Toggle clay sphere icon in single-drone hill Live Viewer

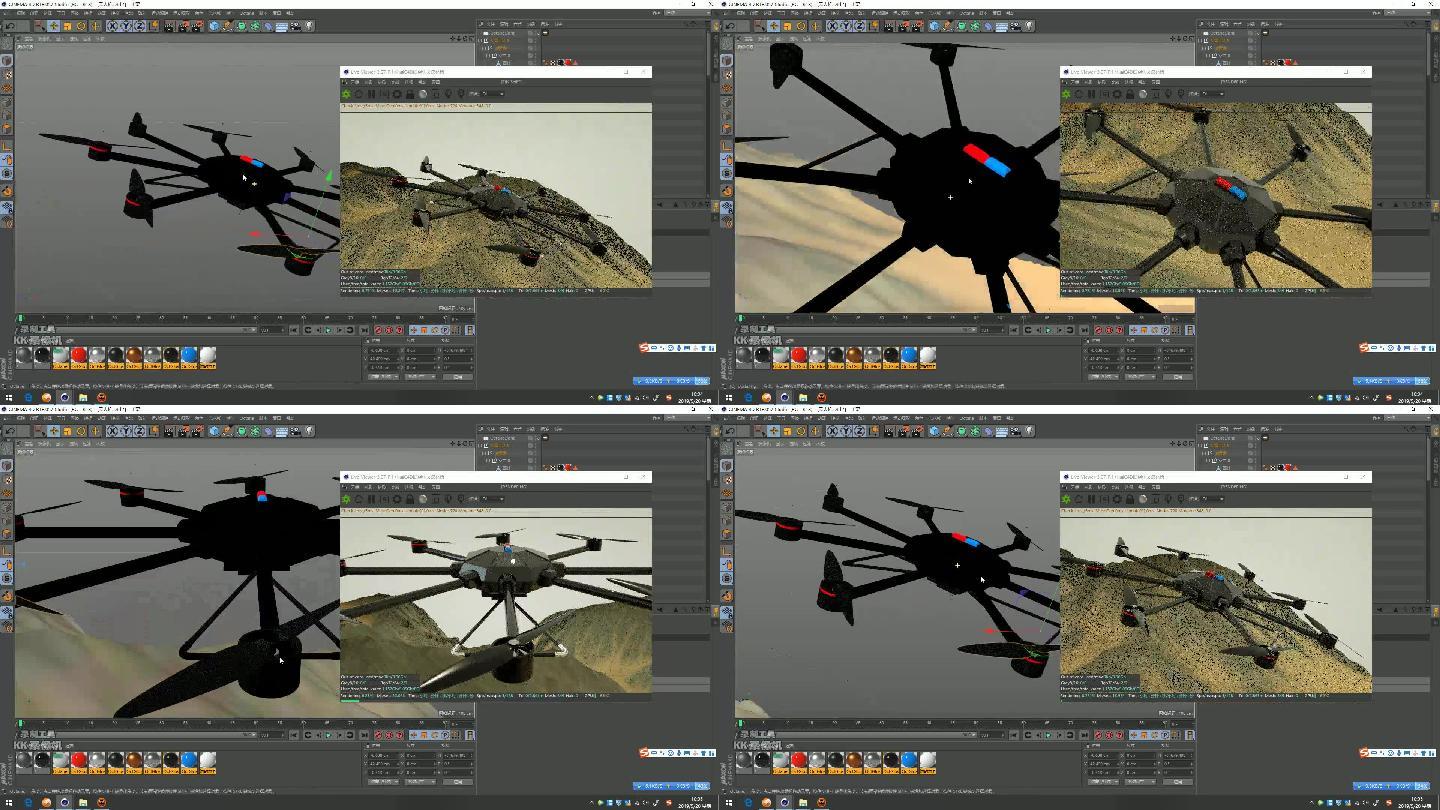[x=423, y=94]
